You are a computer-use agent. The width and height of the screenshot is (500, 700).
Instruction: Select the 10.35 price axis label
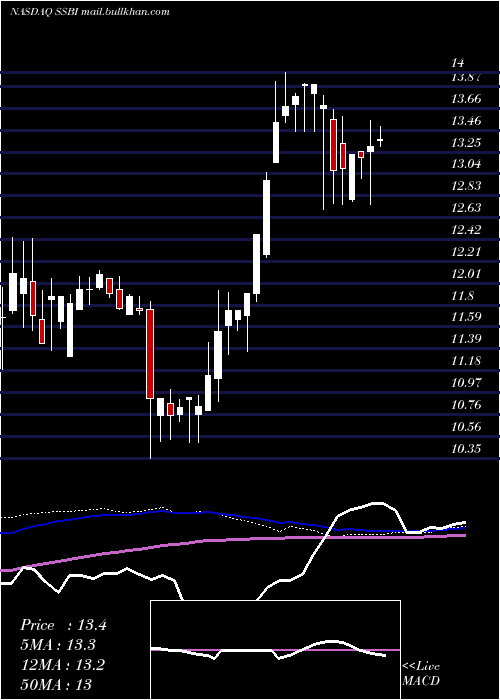(x=467, y=449)
